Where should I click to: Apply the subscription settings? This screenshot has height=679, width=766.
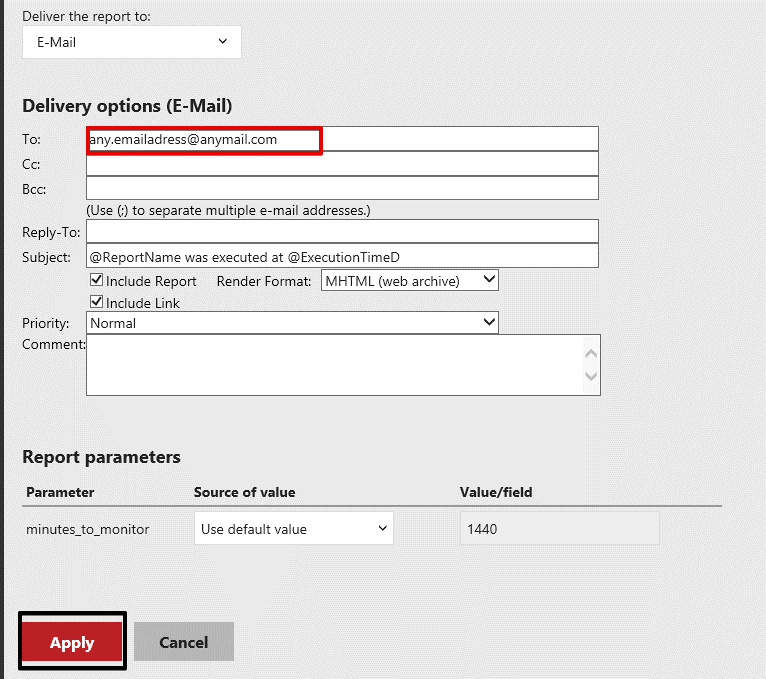[72, 643]
